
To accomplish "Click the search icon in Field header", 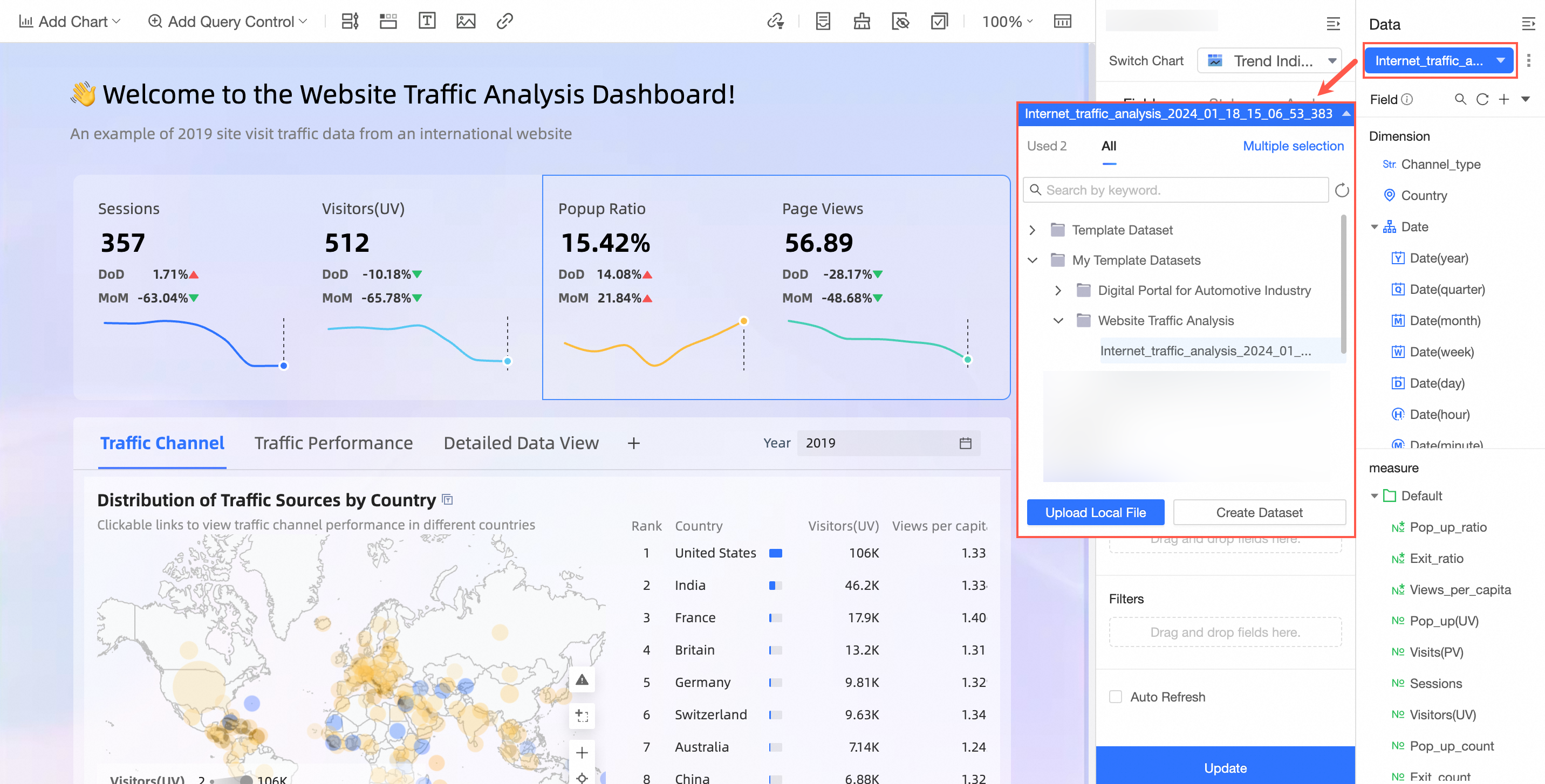I will [x=1460, y=100].
